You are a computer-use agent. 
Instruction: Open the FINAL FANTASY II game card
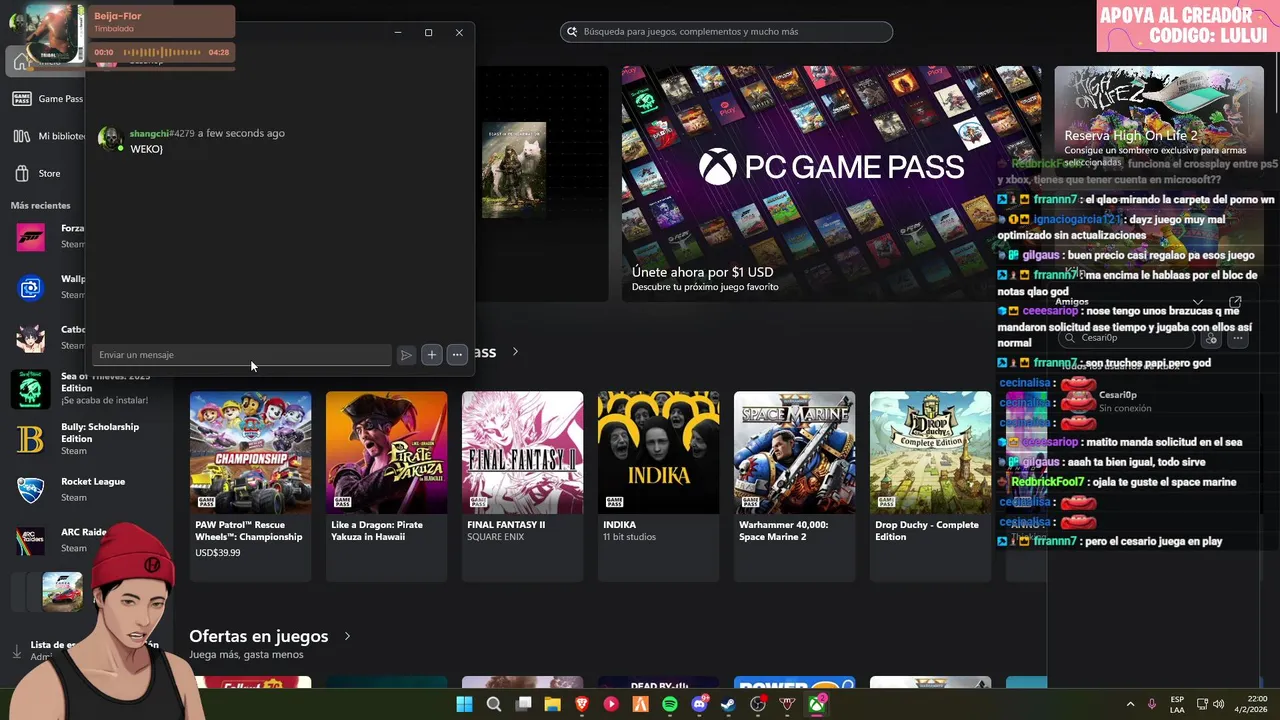pos(522,486)
